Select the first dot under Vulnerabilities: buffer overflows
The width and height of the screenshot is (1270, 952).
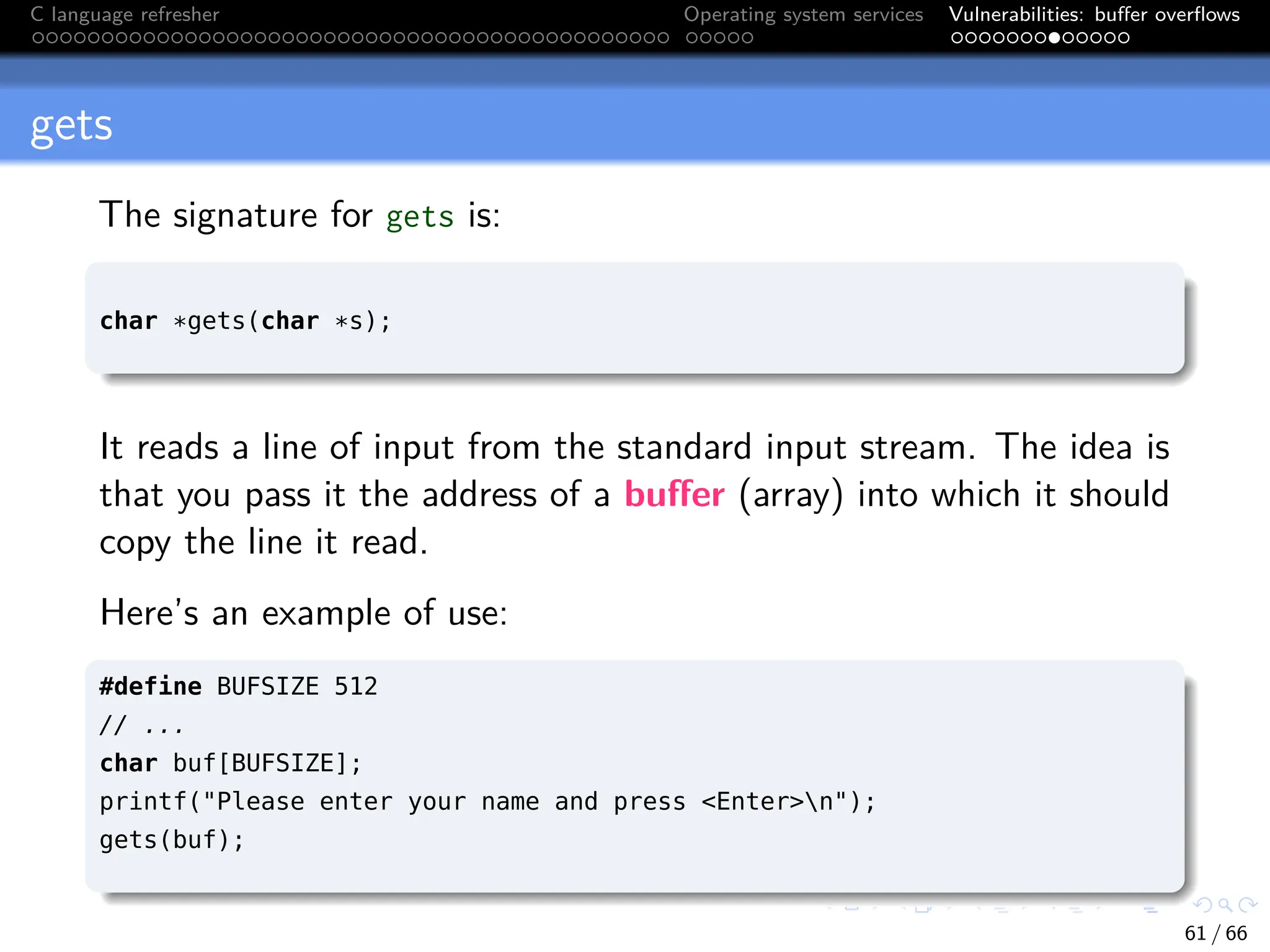tap(957, 38)
